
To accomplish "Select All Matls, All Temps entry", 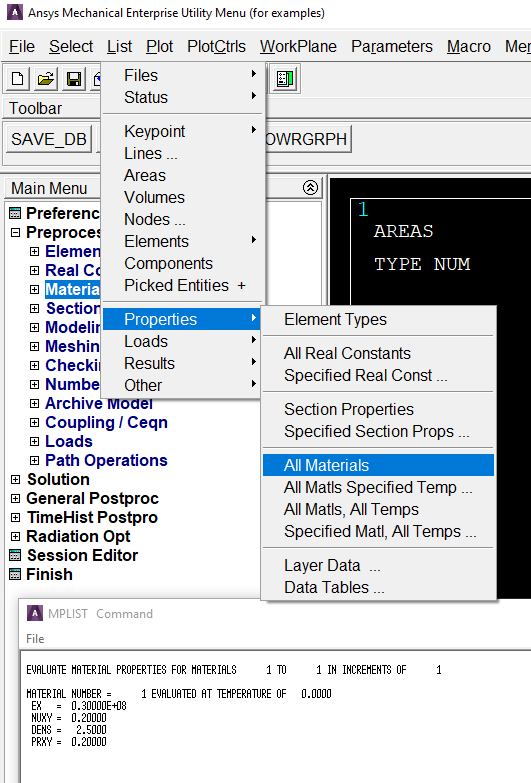I will coord(378,509).
